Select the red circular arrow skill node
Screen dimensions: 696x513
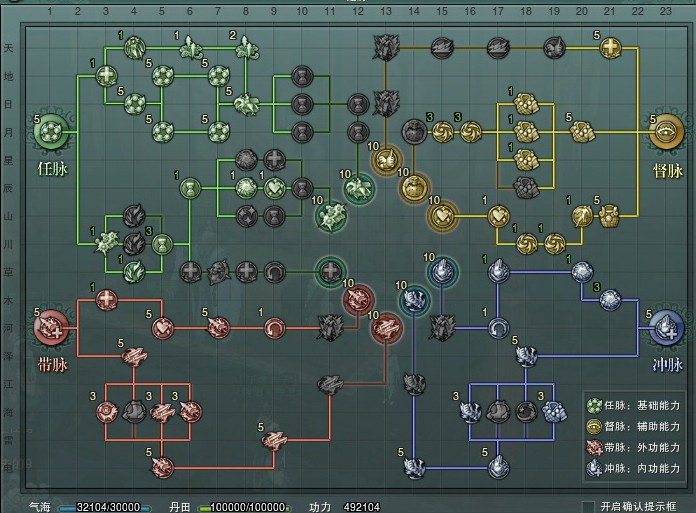click(274, 327)
